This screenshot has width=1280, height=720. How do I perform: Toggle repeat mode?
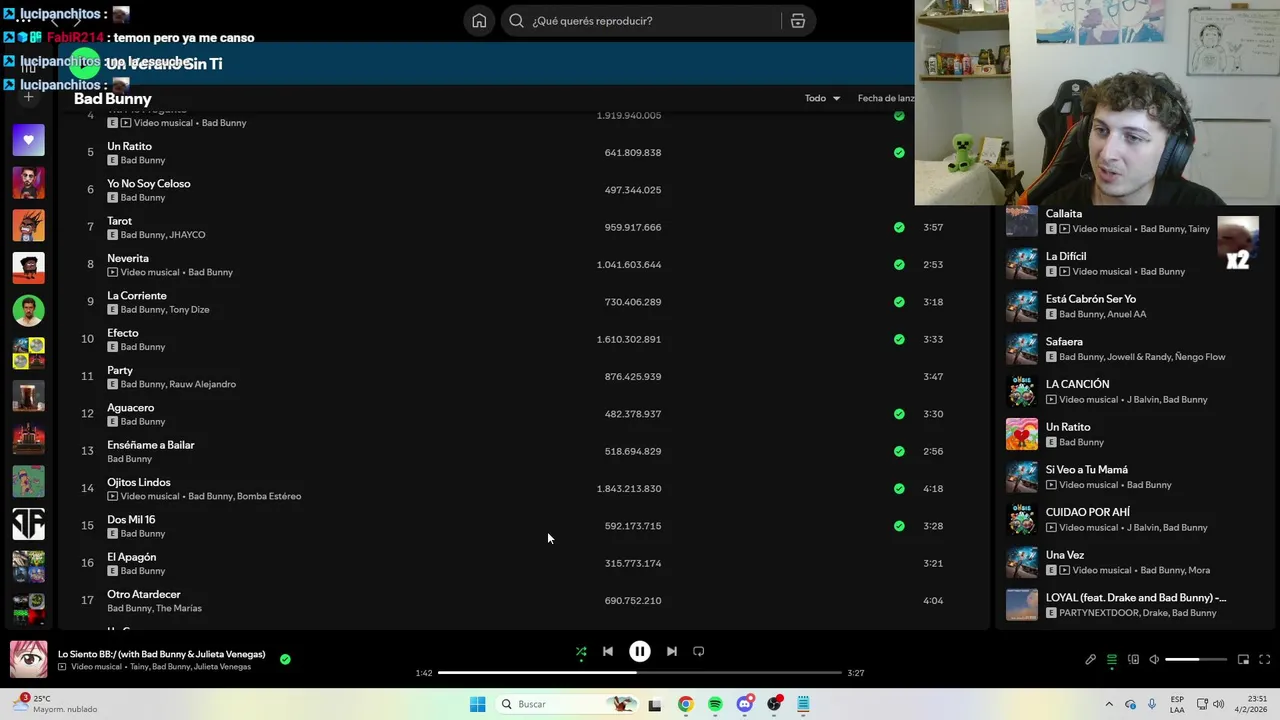[699, 652]
